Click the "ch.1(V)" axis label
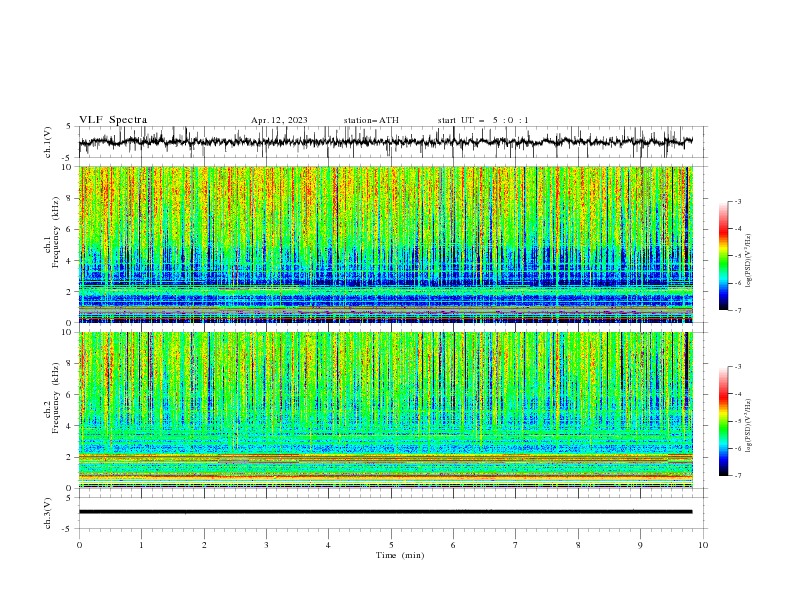 click(x=48, y=142)
